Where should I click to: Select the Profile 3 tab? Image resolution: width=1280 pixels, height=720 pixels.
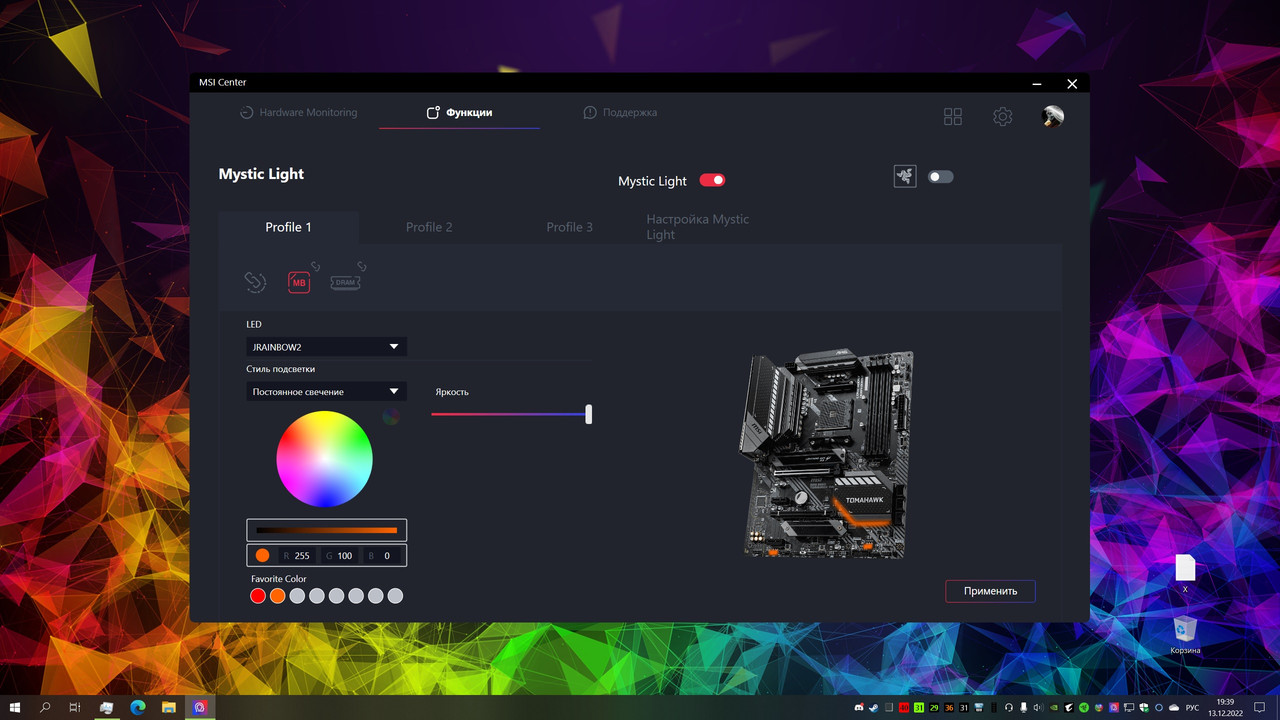tap(569, 227)
